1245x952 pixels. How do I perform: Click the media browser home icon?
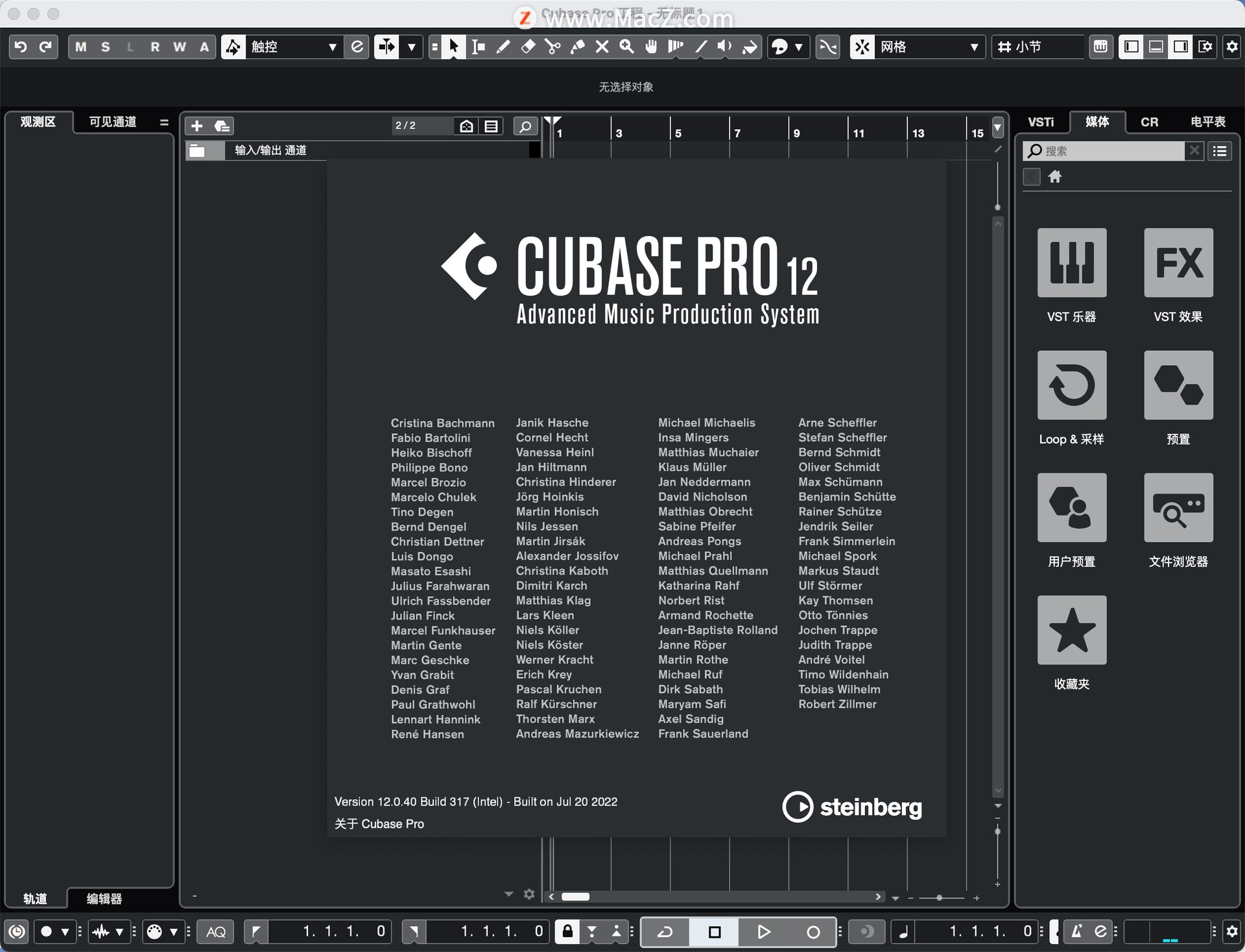point(1055,176)
